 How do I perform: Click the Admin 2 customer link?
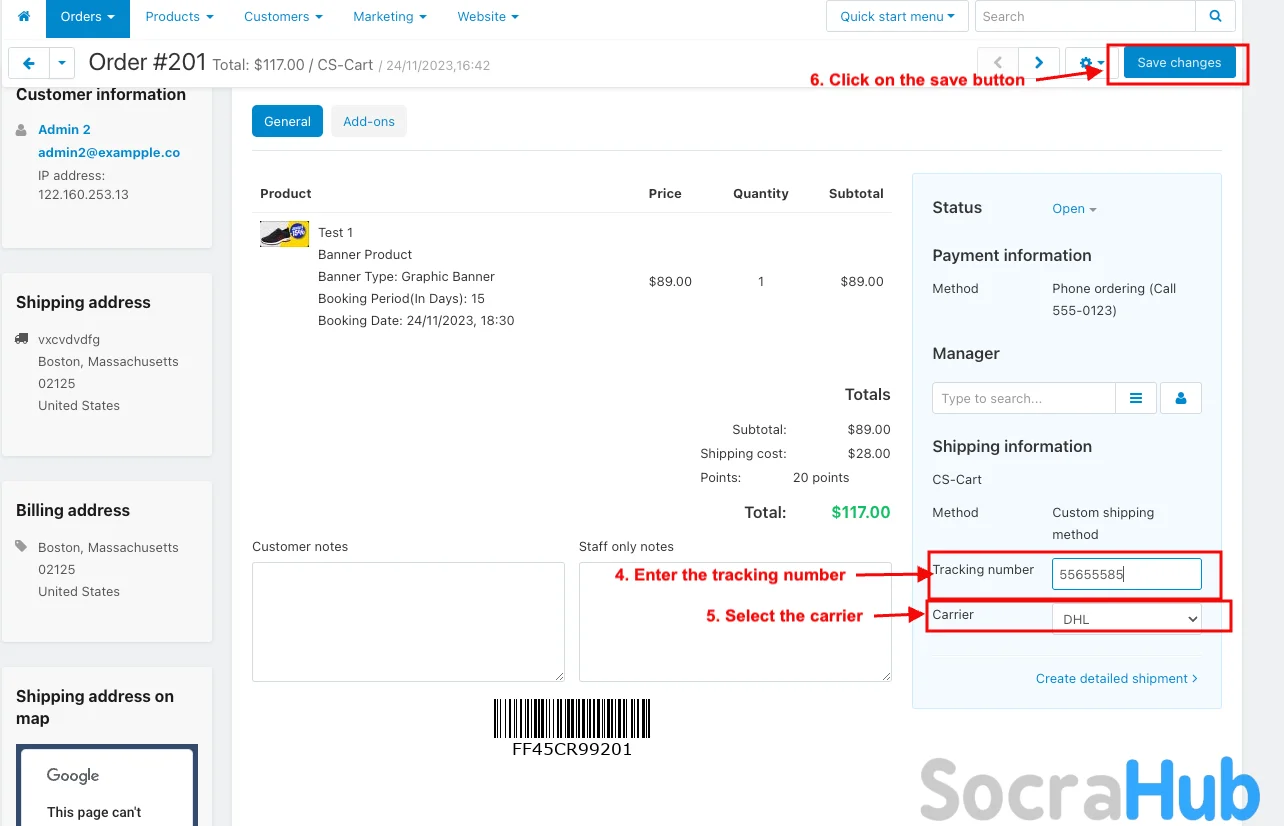coord(64,129)
